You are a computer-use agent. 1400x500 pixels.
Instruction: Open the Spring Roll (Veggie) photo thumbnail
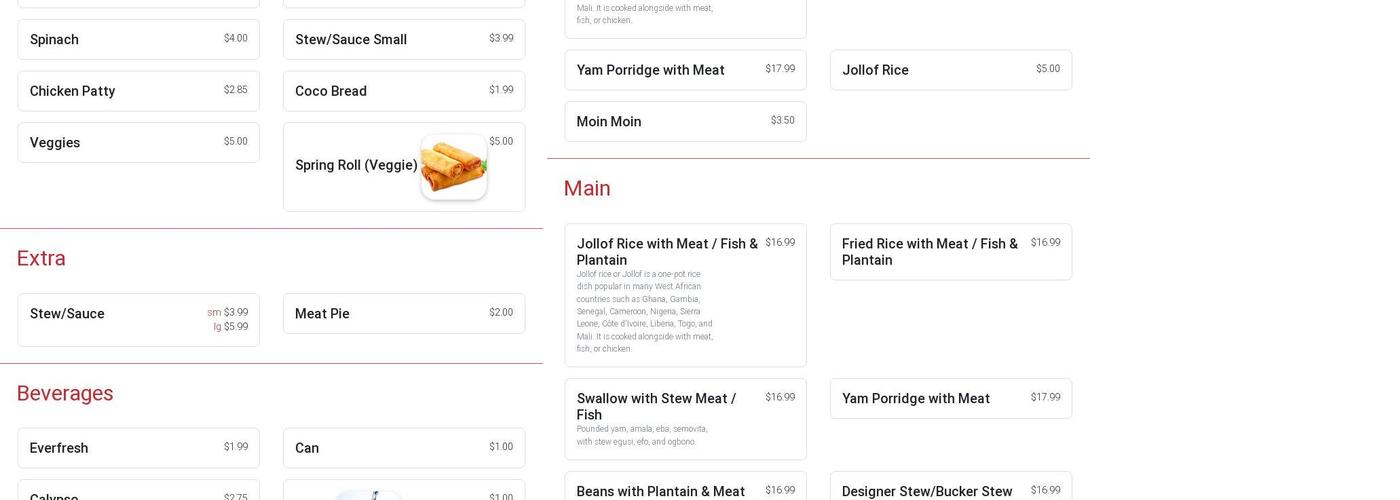click(x=453, y=167)
